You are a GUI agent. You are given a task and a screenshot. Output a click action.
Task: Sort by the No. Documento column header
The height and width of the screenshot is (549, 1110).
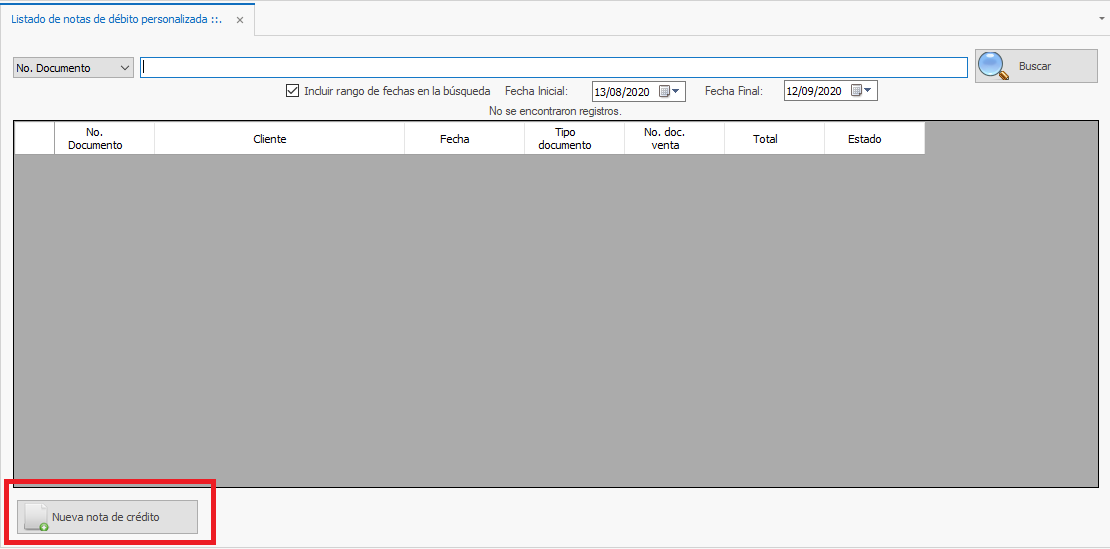click(104, 139)
